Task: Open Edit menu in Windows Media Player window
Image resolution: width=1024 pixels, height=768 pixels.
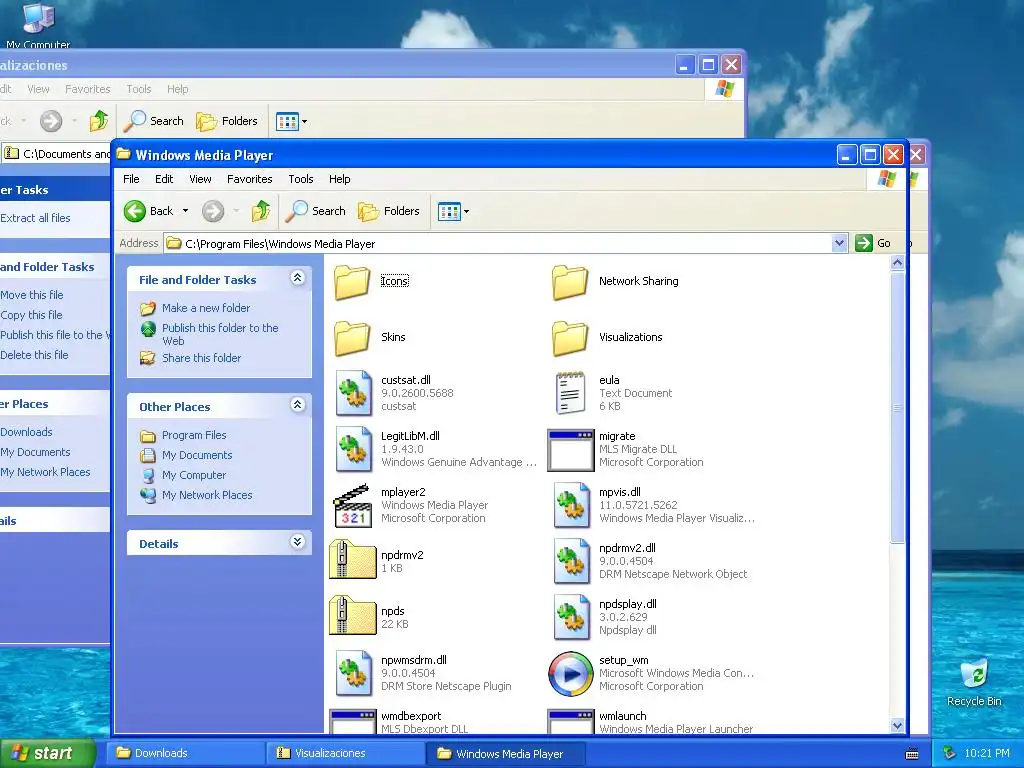Action: [164, 179]
